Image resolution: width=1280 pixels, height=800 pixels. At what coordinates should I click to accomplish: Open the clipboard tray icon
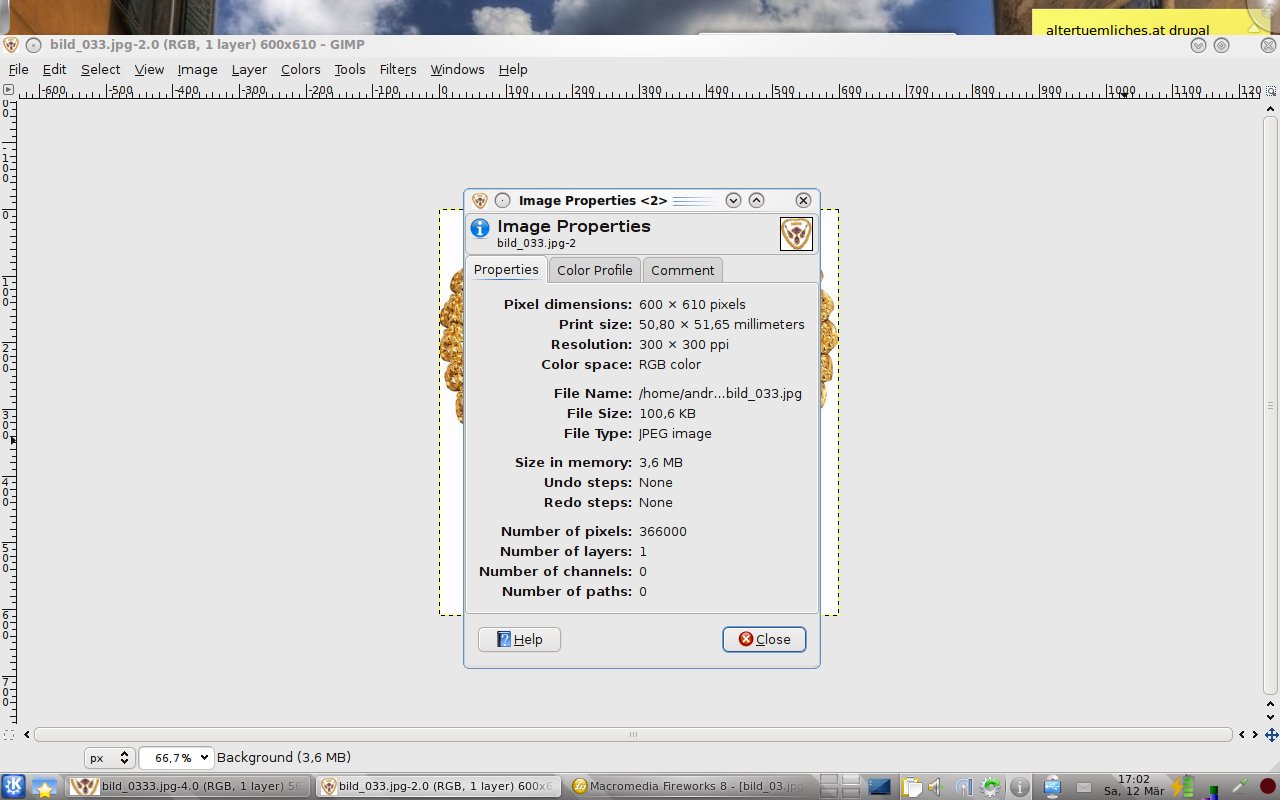[911, 787]
